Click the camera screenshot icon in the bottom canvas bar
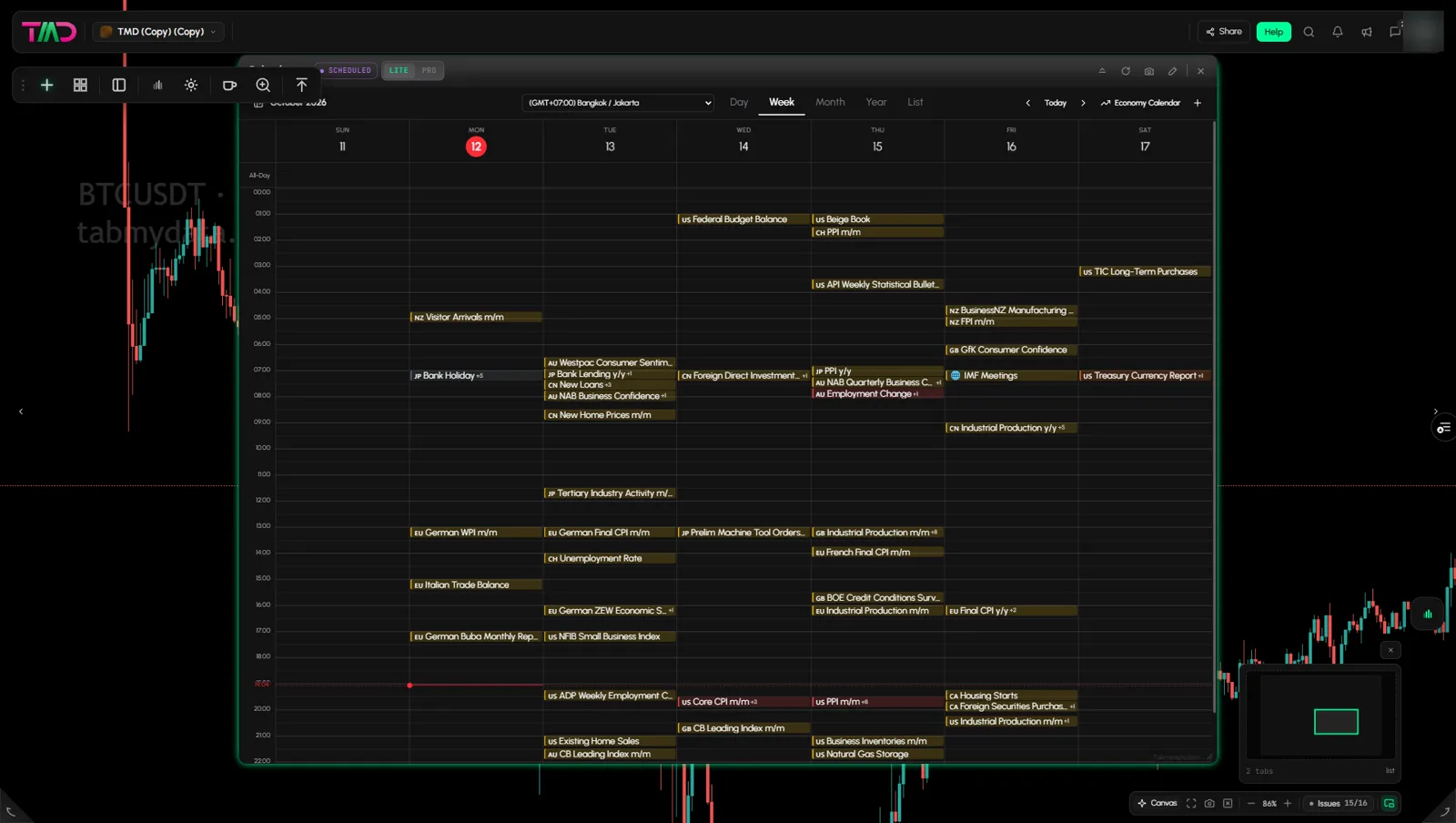This screenshot has height=823, width=1456. click(x=1209, y=803)
